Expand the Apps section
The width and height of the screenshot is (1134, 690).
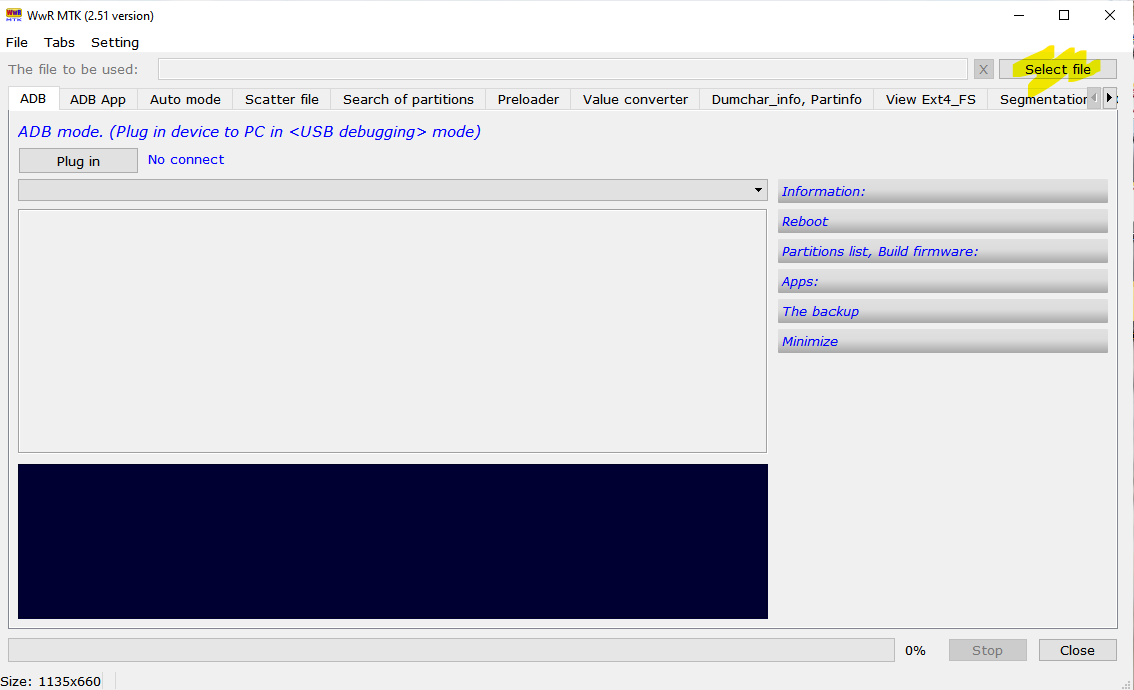(942, 281)
